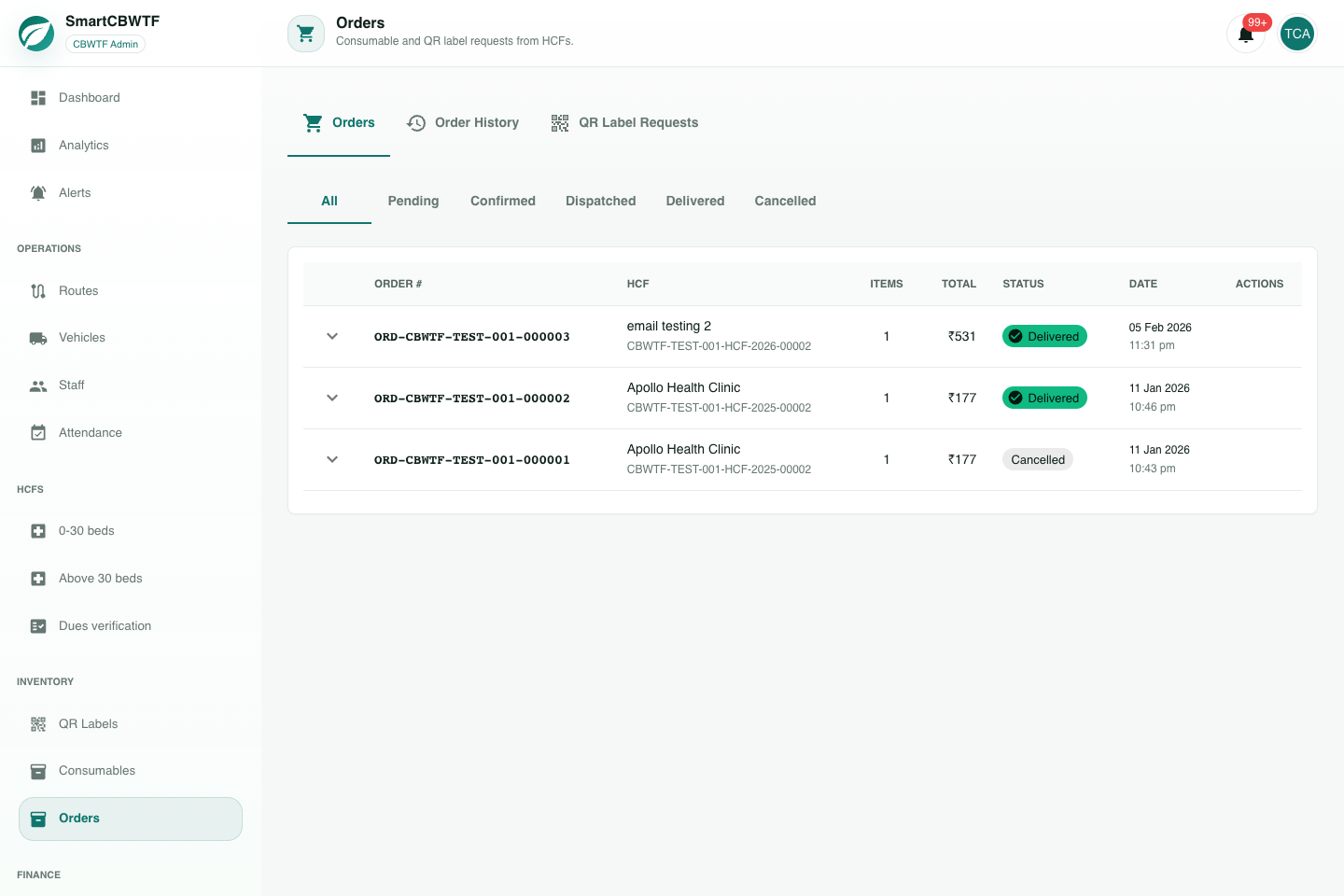This screenshot has width=1344, height=896.
Task: Click the Cancelled status badge
Action: tap(1038, 459)
